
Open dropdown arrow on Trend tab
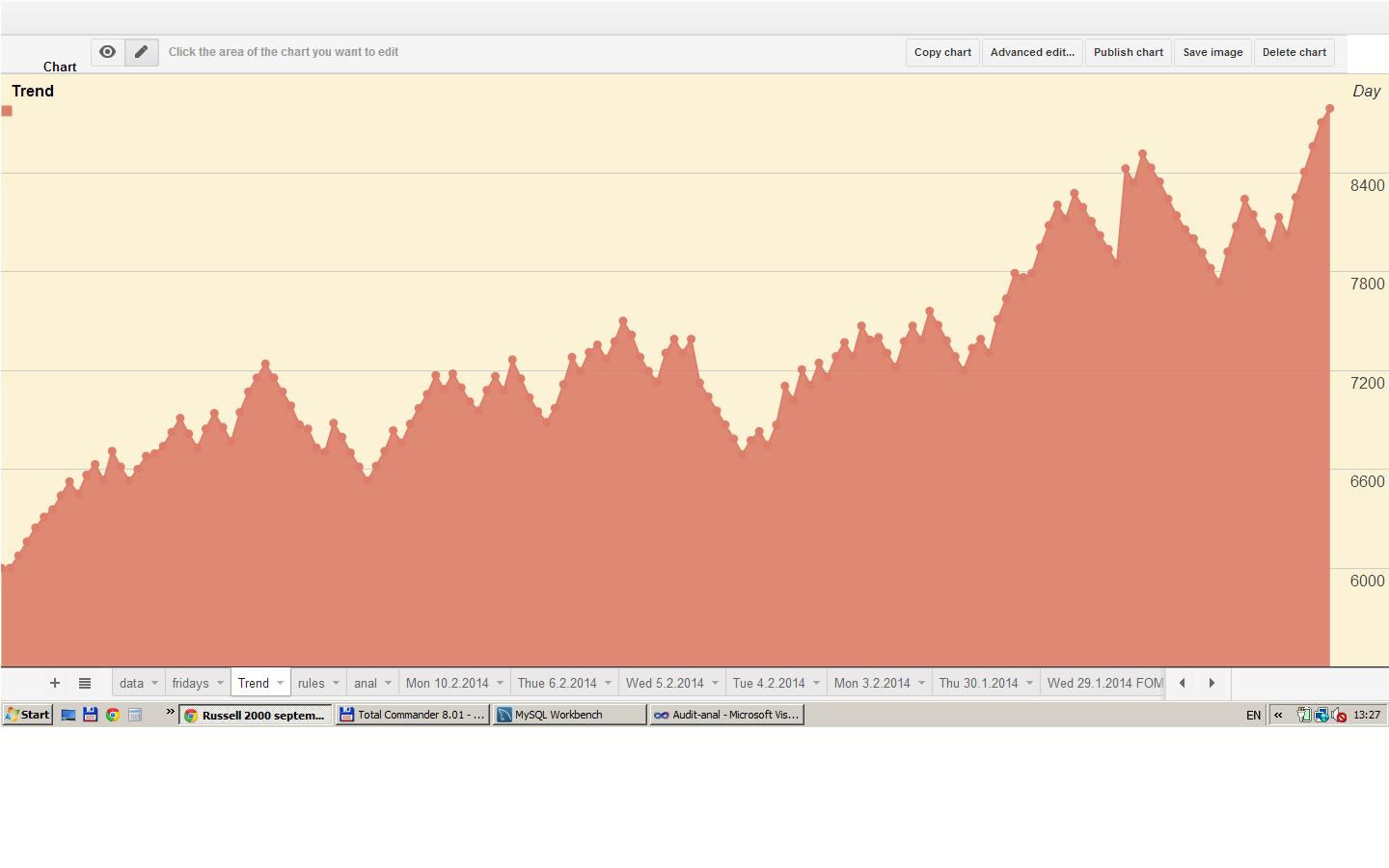click(x=281, y=683)
